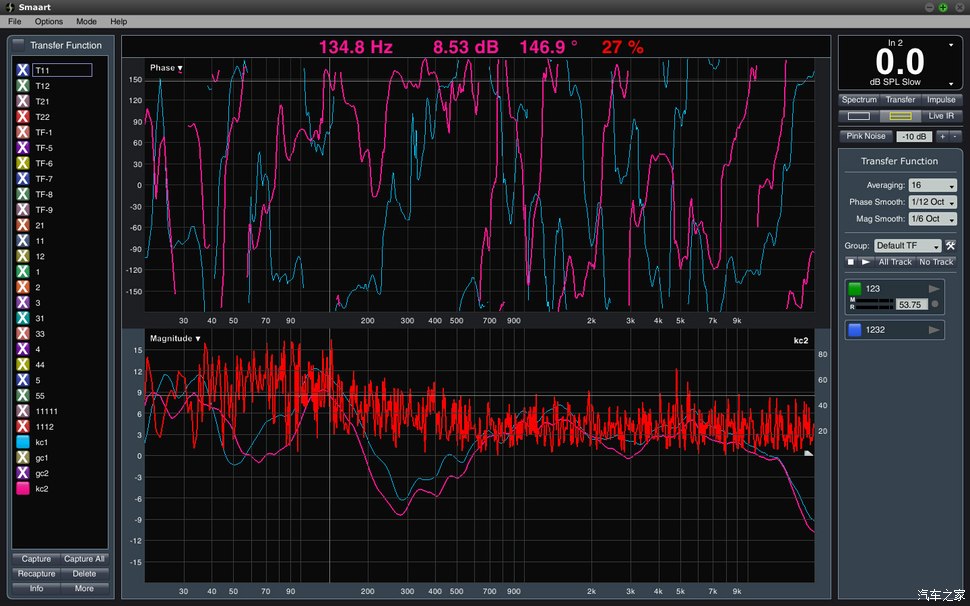The height and width of the screenshot is (606, 970).
Task: Click the Recapture button
Action: [36, 574]
